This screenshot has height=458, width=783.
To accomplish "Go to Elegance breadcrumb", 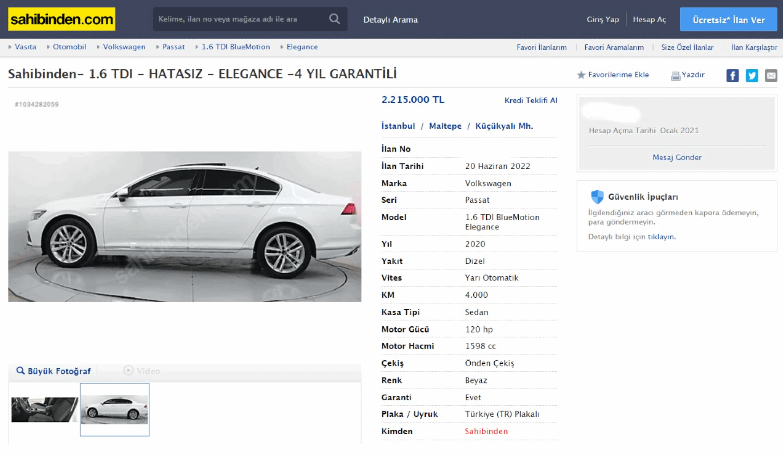I will pyautogui.click(x=302, y=47).
